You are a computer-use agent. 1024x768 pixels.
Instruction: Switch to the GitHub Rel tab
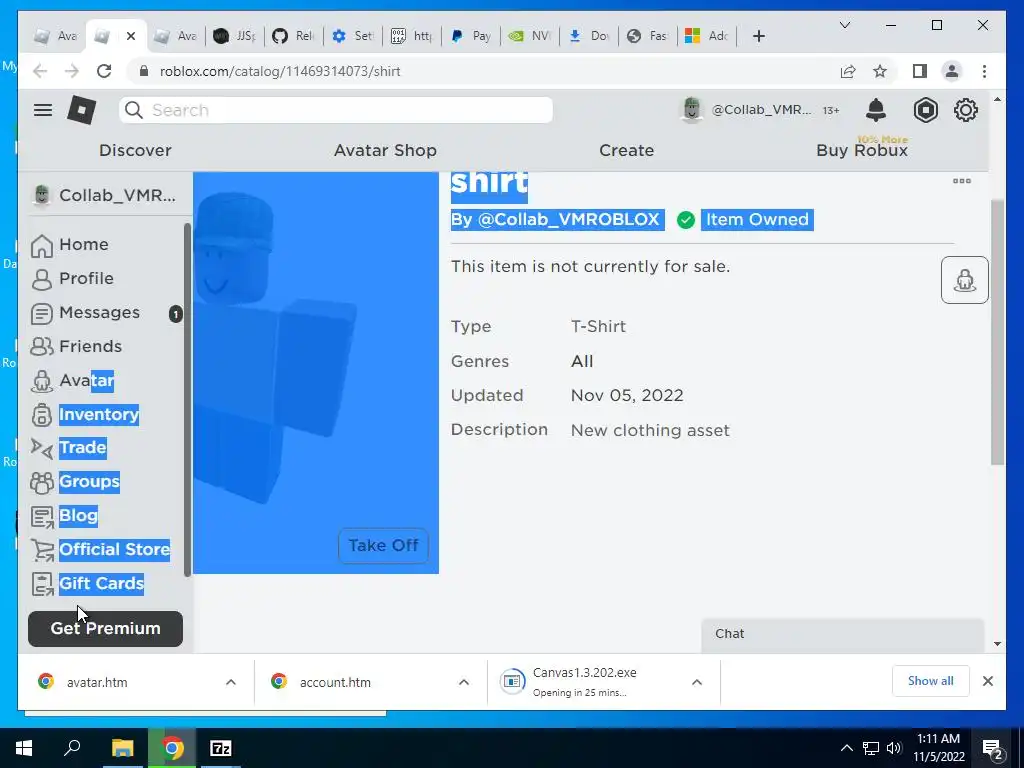[293, 36]
